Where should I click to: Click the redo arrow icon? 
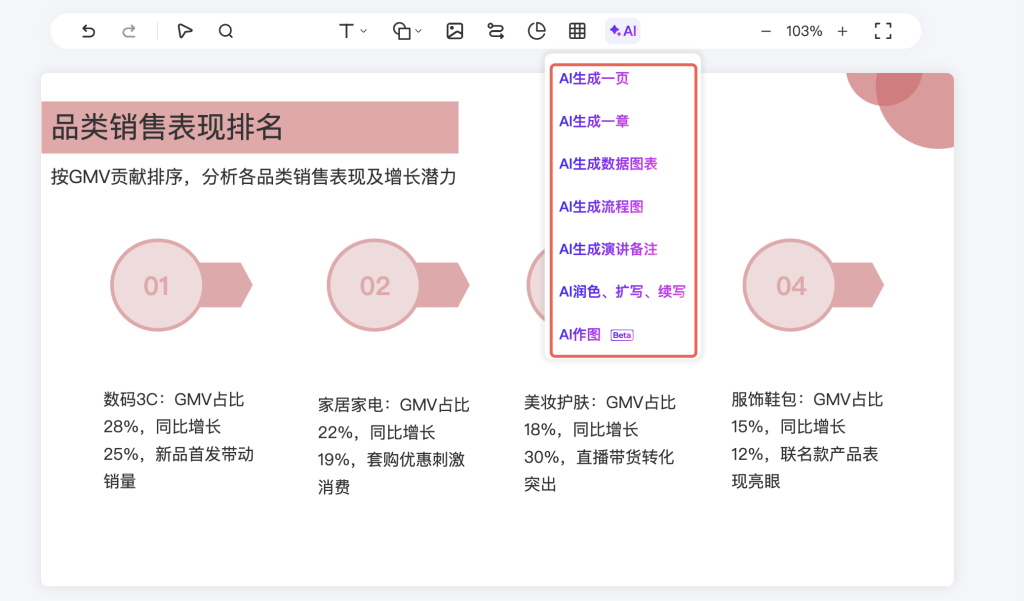tap(129, 31)
